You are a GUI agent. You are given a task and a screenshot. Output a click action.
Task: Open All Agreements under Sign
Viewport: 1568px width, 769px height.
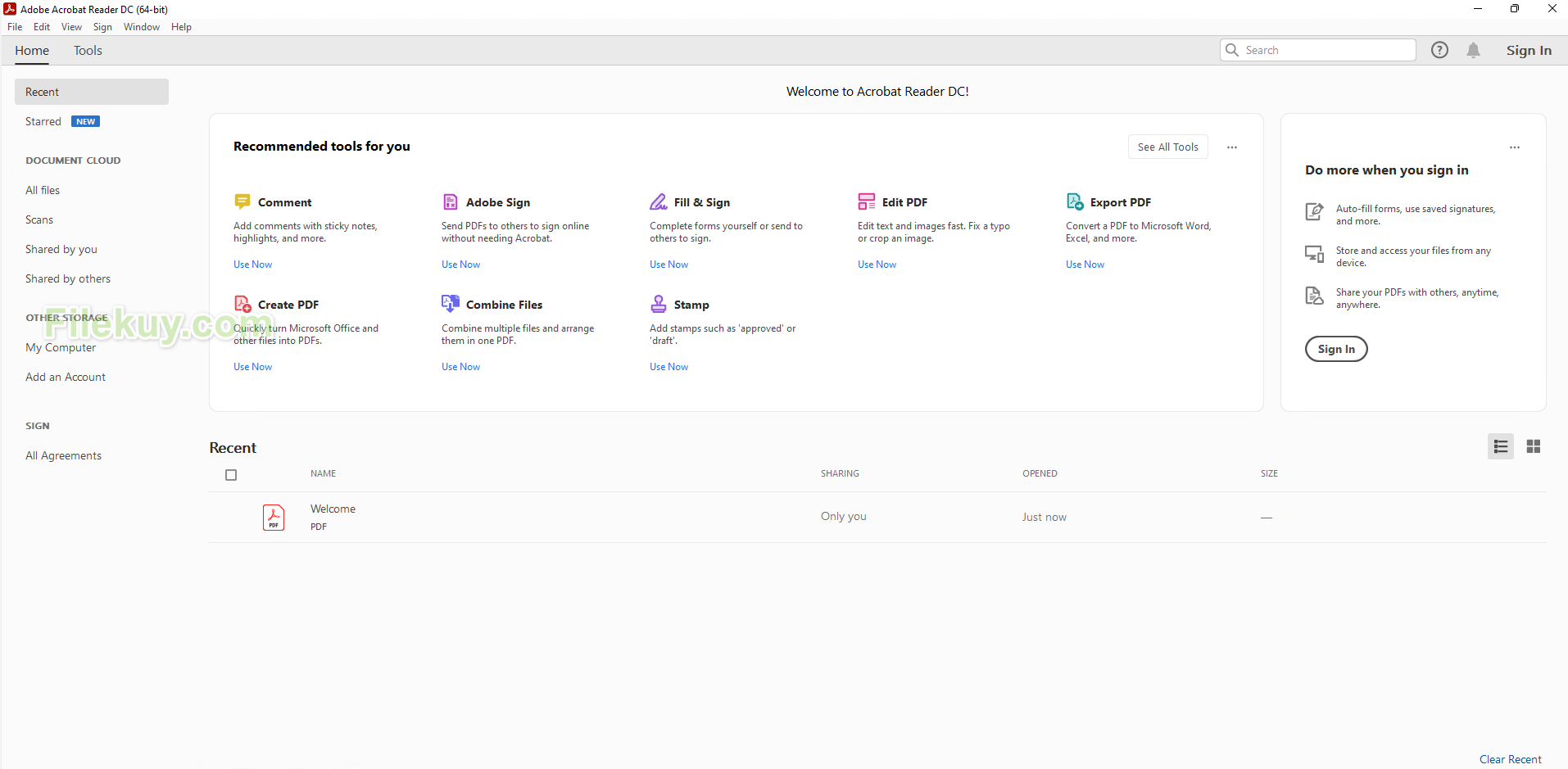click(64, 455)
